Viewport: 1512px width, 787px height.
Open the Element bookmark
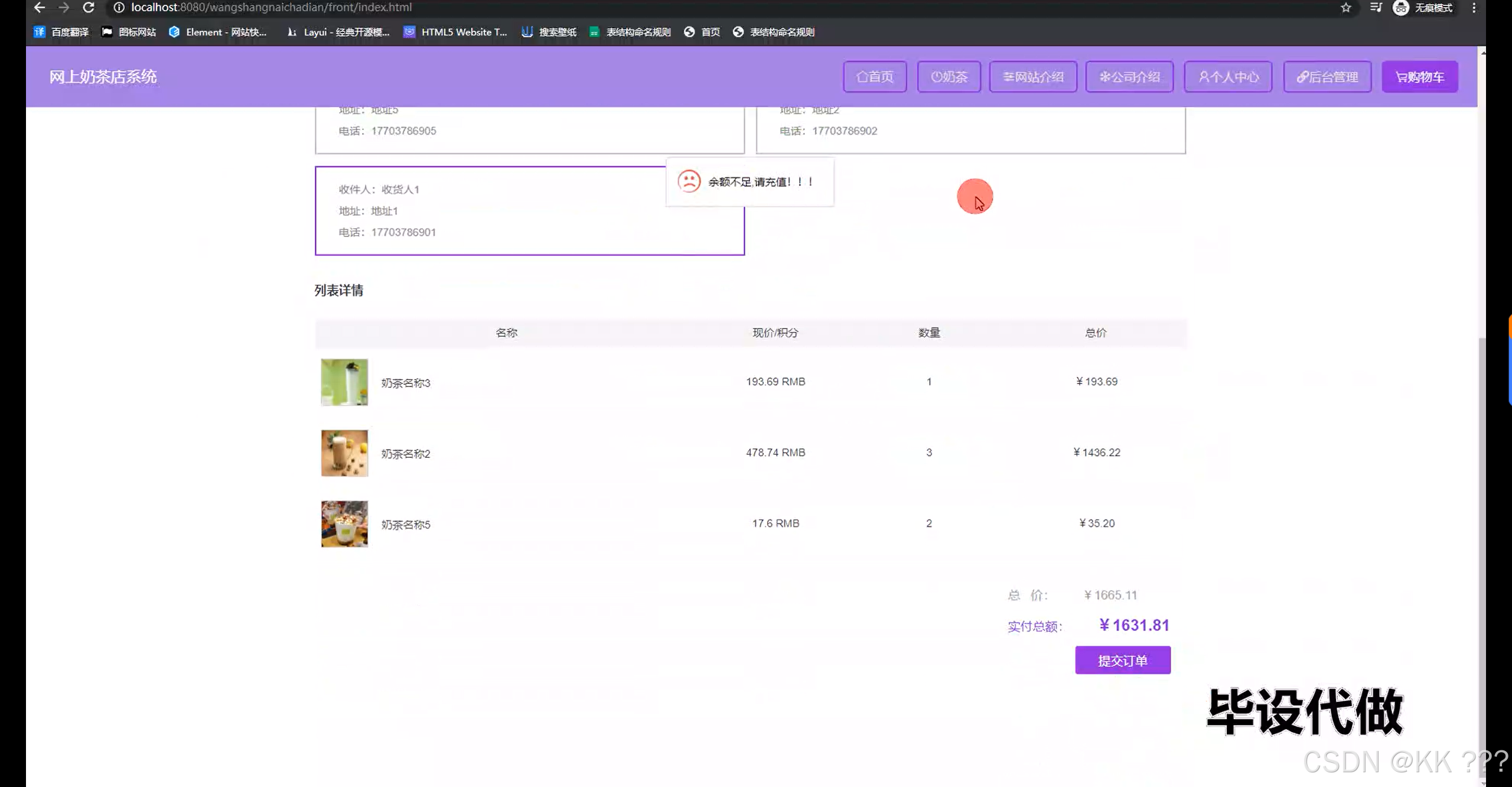click(218, 32)
